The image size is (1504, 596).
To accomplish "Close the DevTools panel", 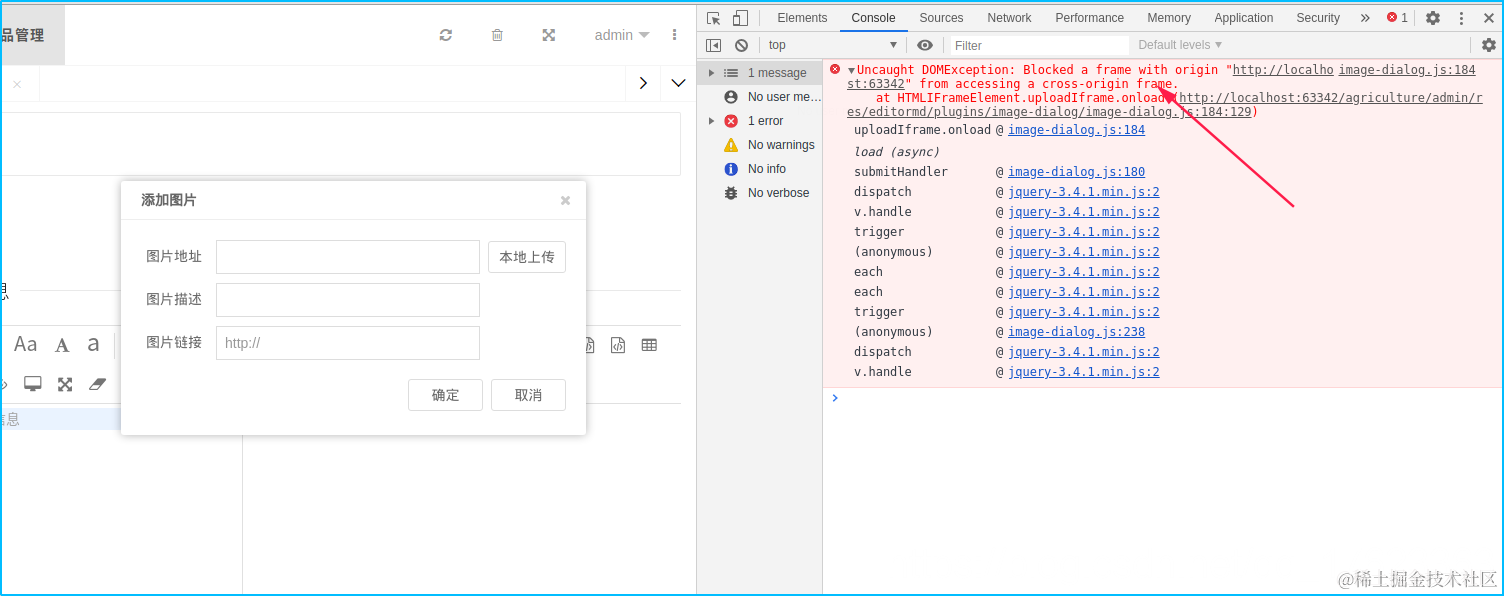I will coord(1487,18).
